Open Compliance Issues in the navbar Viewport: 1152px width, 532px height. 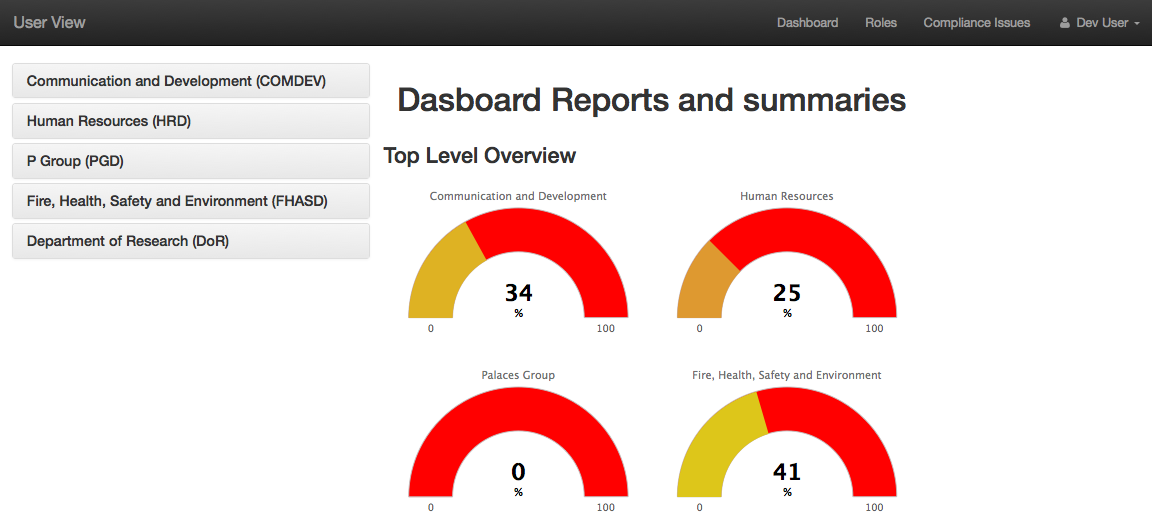click(x=976, y=23)
